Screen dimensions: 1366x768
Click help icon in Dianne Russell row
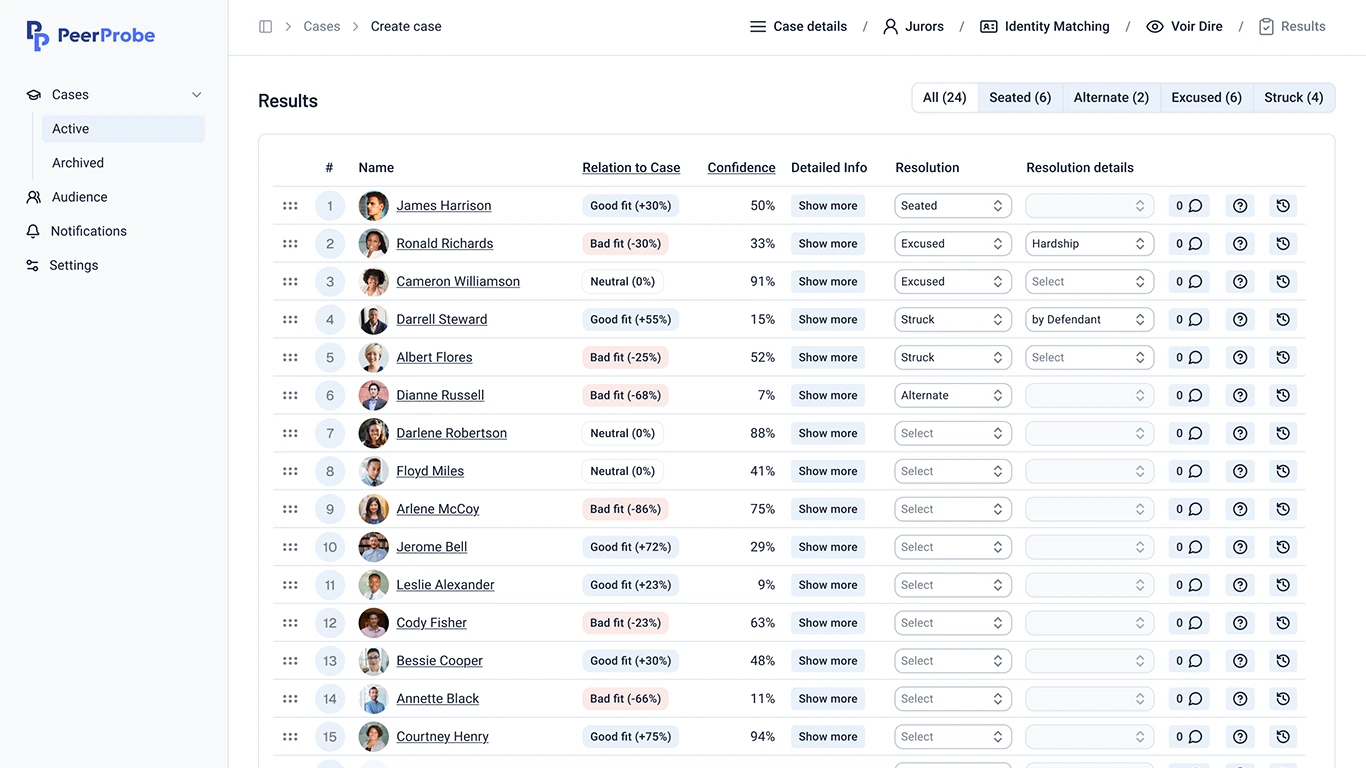pyautogui.click(x=1240, y=396)
